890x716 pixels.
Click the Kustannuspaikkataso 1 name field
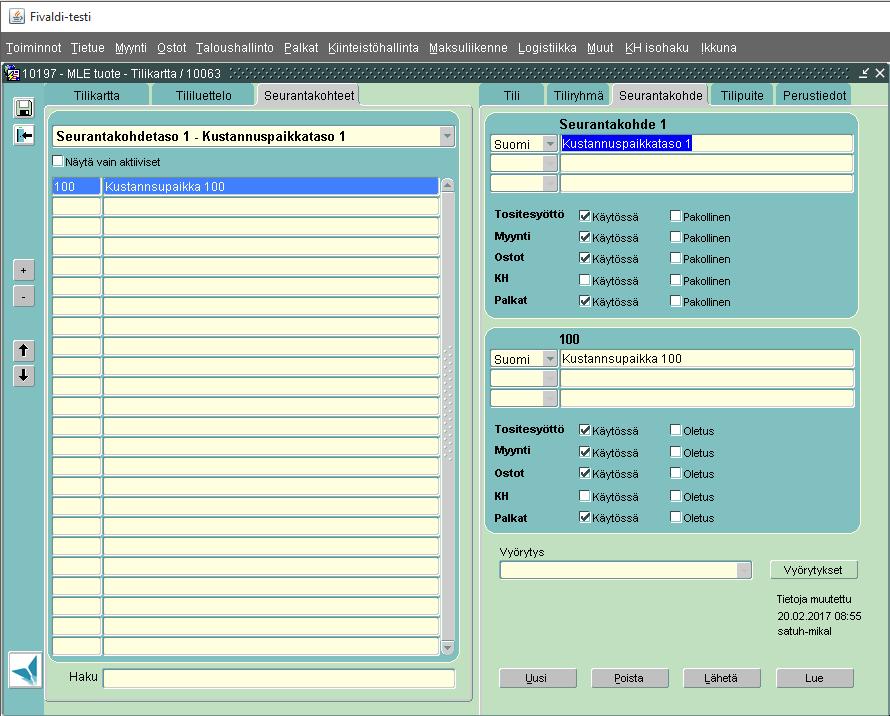707,144
